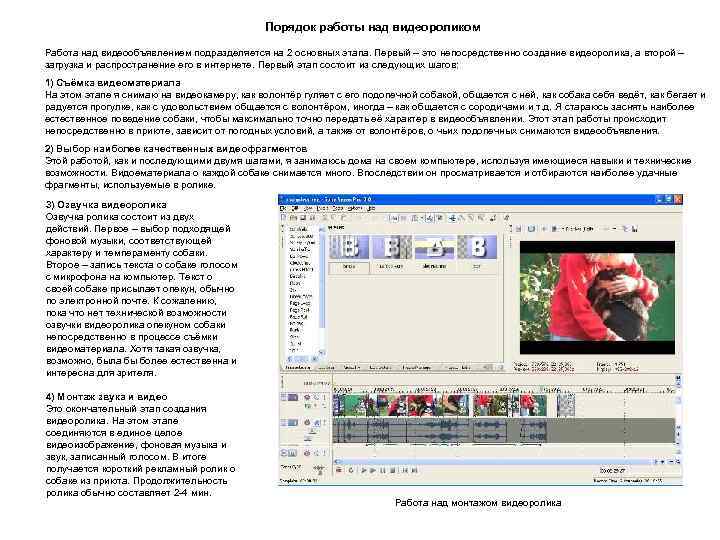This screenshot has height=540, width=720.
Task: Click the Record button in the transport bar
Action: (339, 470)
